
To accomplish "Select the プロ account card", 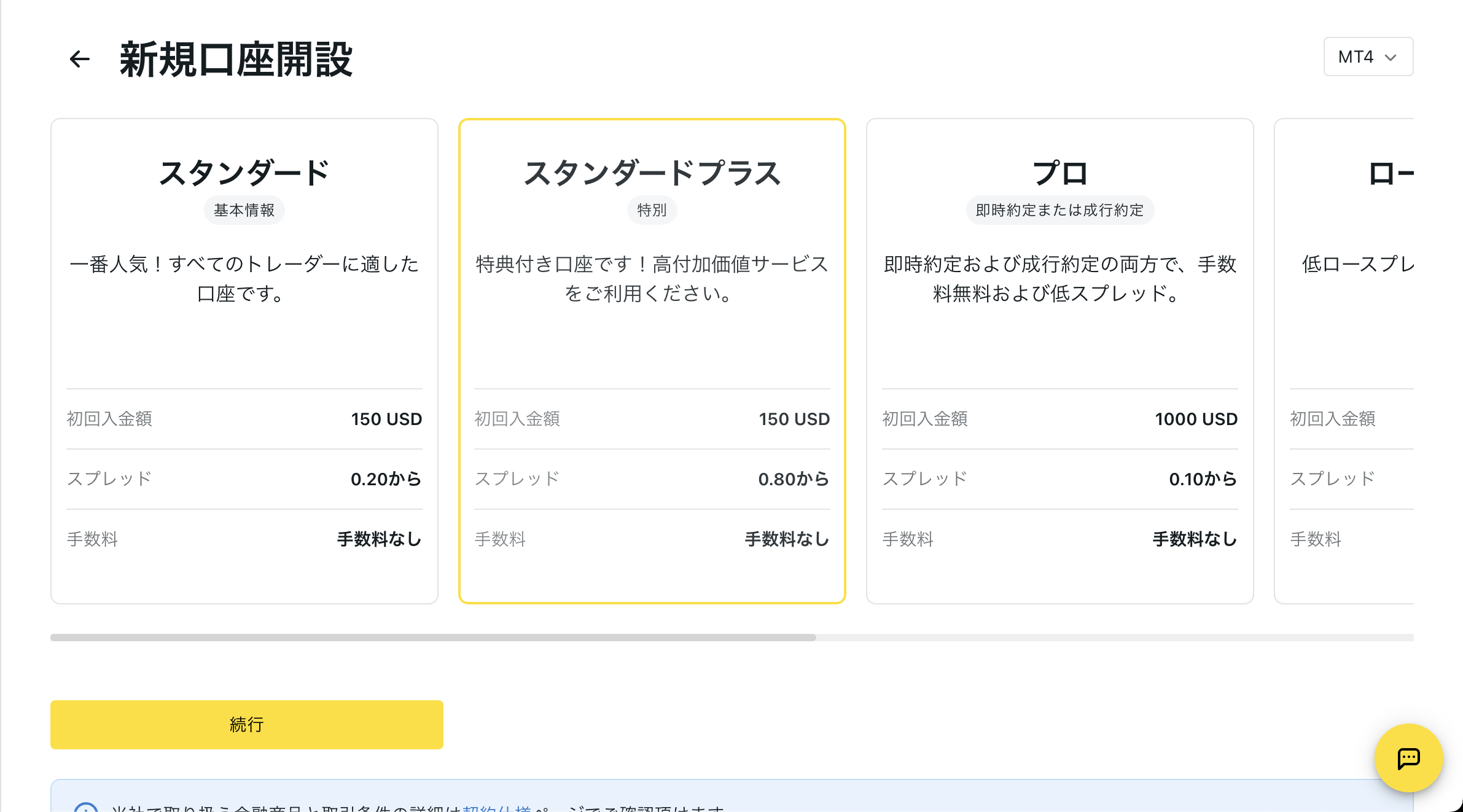I will tap(1059, 344).
